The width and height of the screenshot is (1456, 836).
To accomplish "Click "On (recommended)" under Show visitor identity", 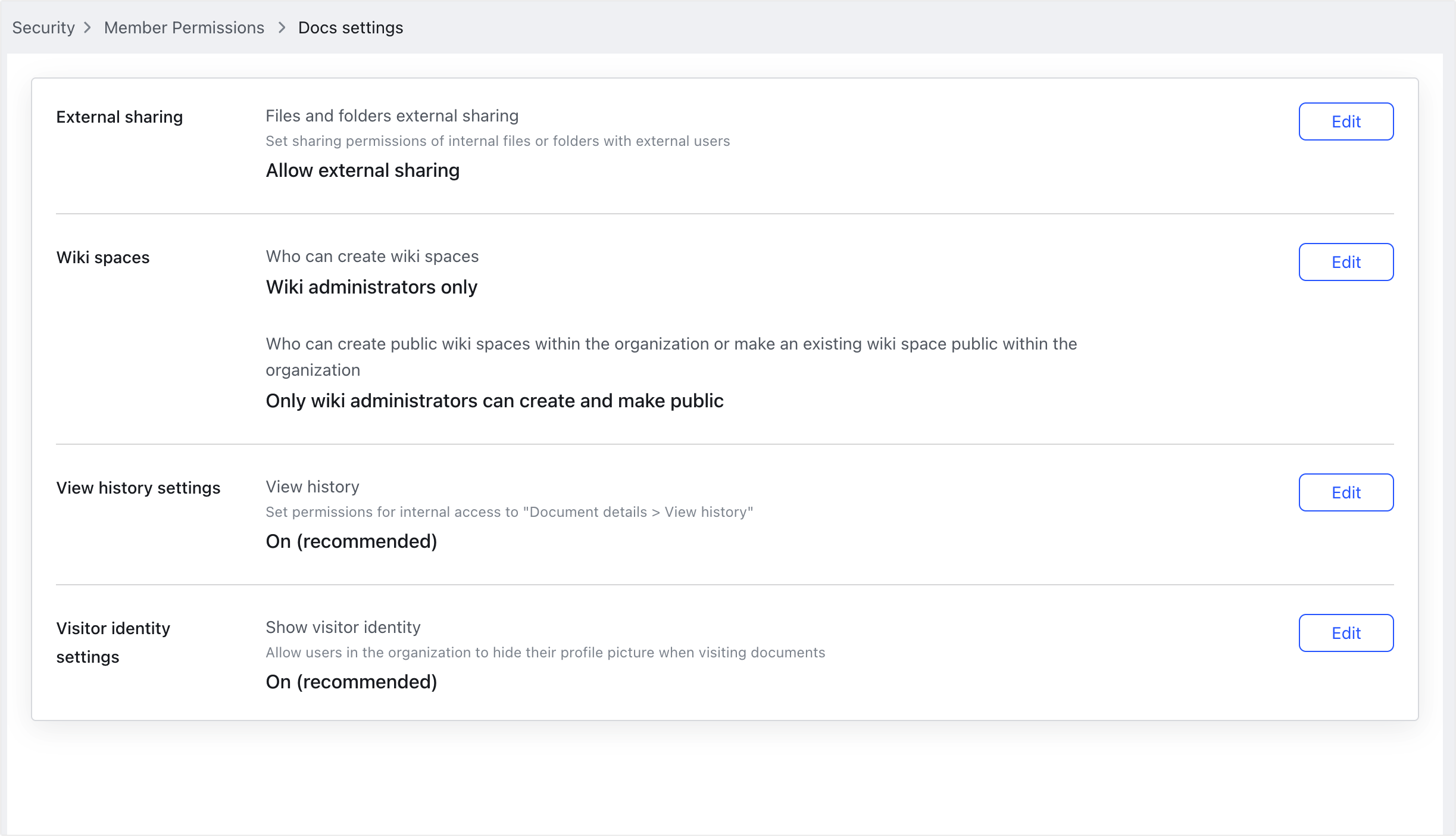I will (x=351, y=682).
